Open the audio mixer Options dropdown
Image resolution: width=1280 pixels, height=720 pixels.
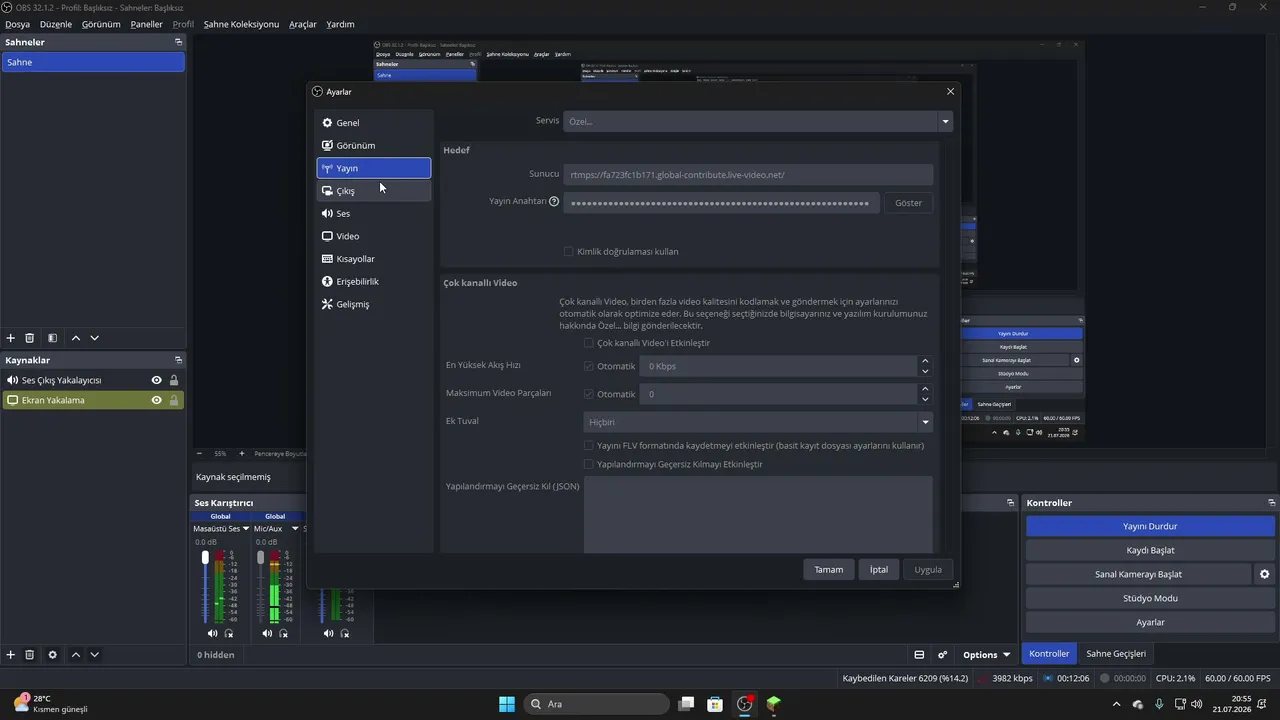(987, 655)
